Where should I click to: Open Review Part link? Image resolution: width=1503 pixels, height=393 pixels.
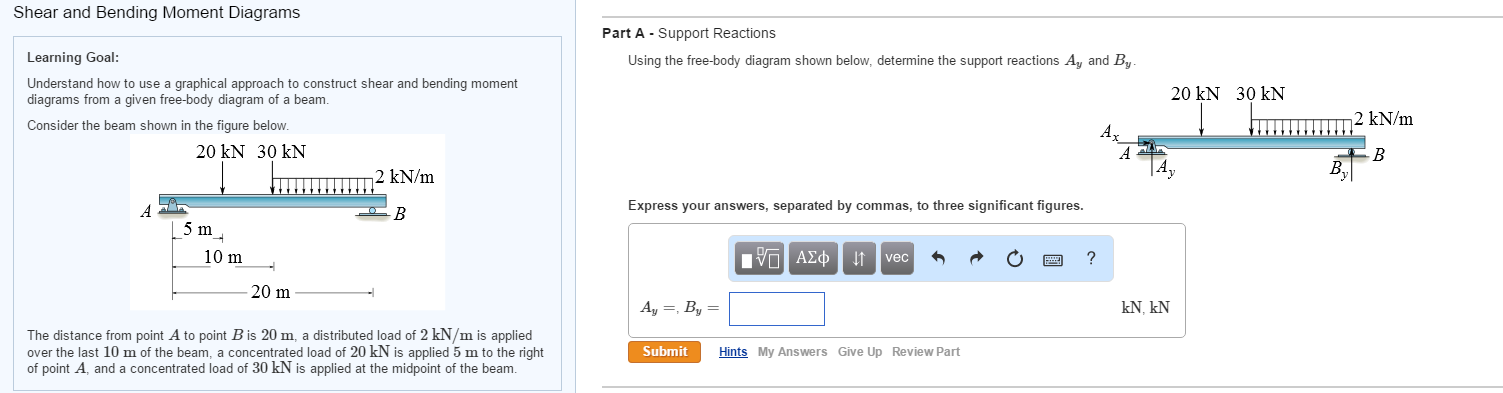point(926,352)
